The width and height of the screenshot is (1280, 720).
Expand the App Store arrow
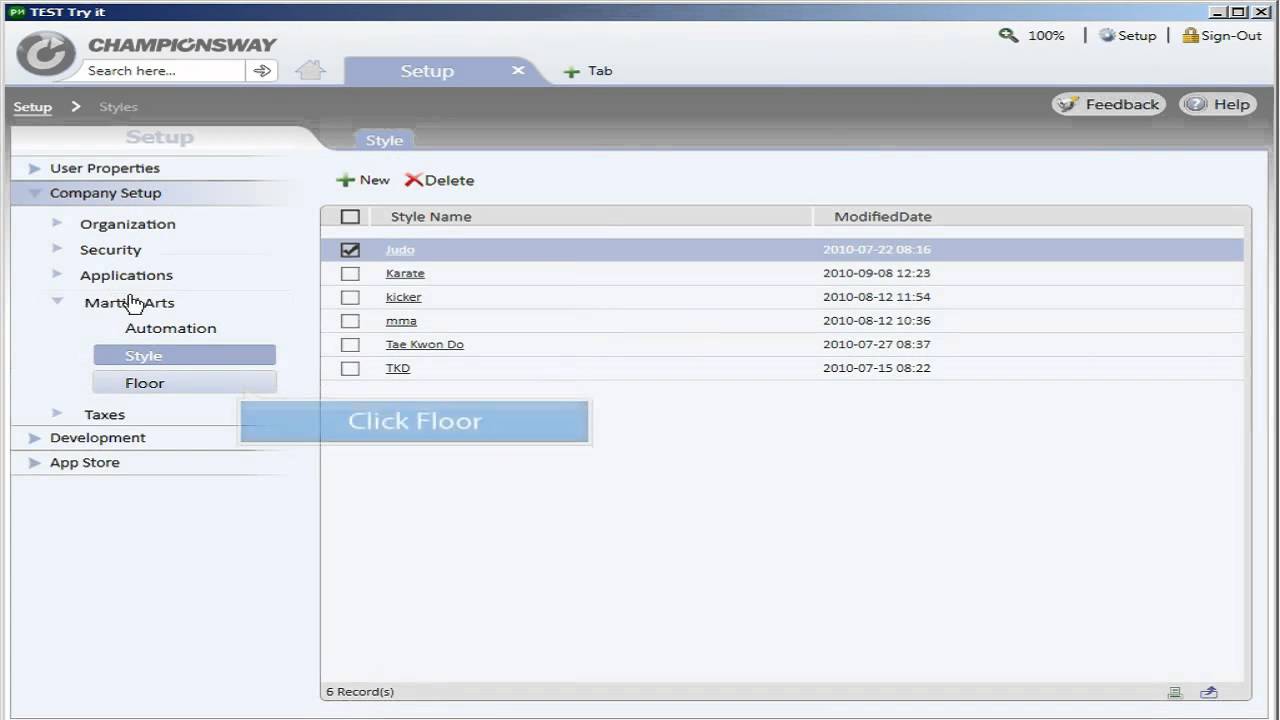[35, 462]
